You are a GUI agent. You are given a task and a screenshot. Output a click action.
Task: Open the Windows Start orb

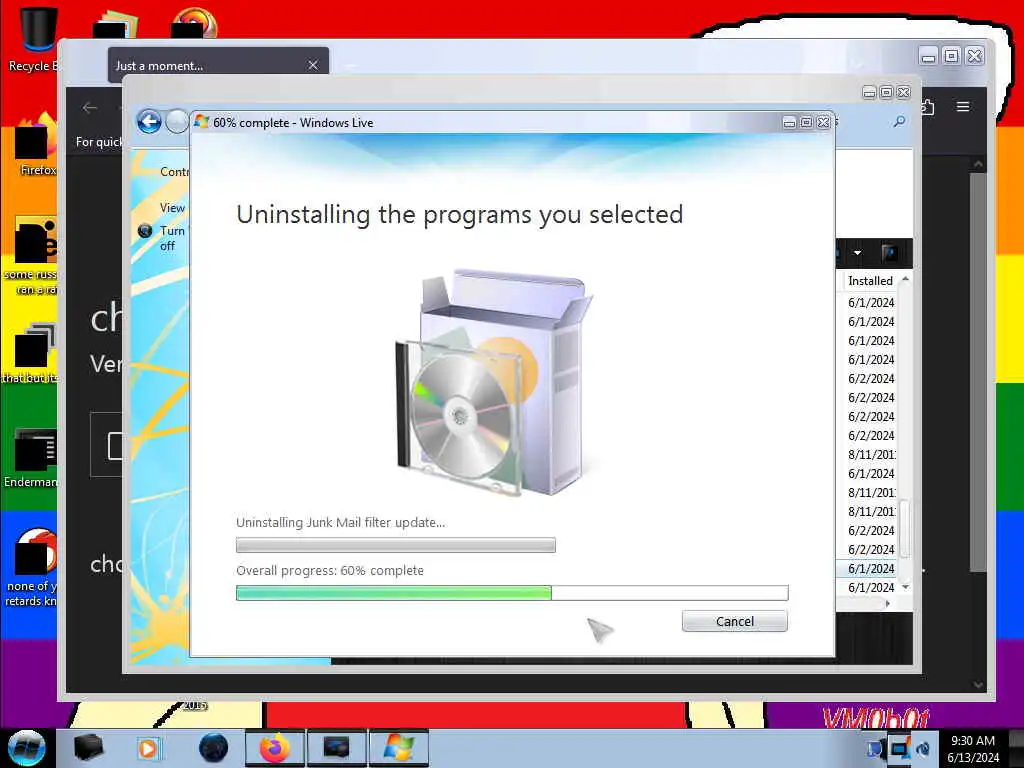coord(26,748)
